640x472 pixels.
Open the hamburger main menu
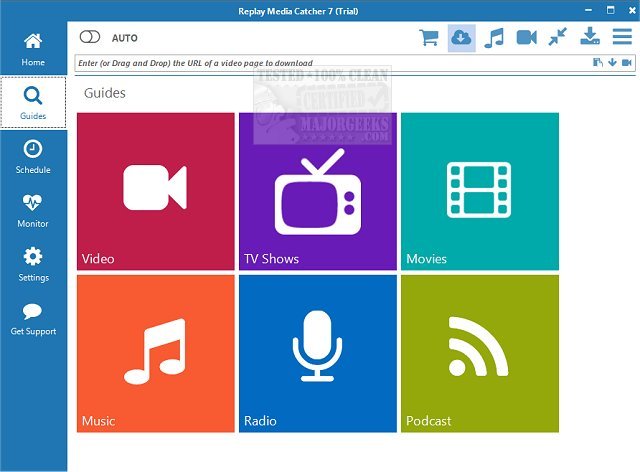tap(622, 36)
